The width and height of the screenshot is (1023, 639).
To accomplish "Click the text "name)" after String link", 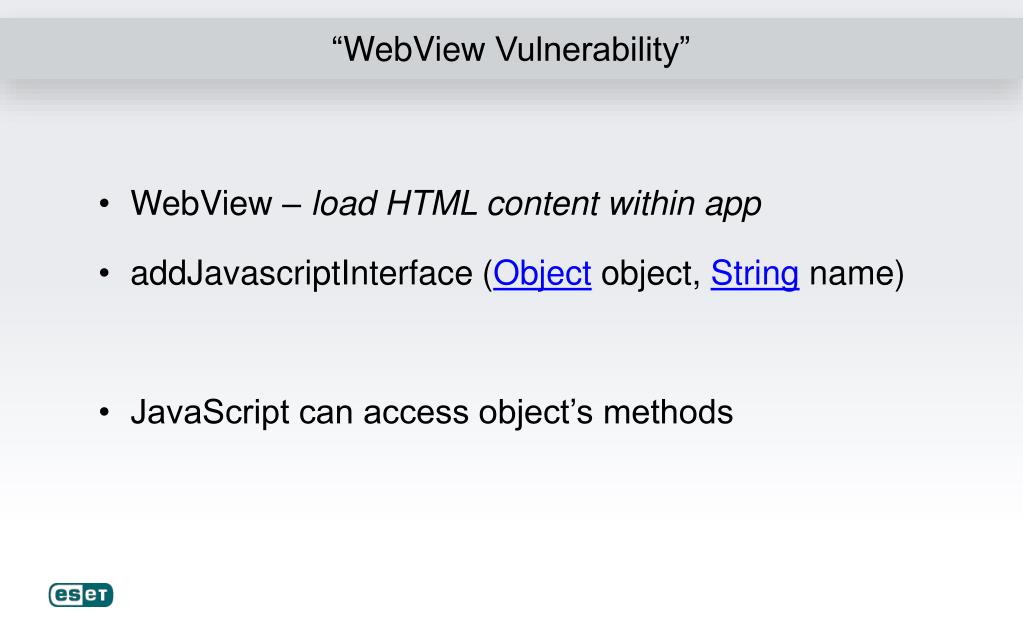I will coord(857,274).
